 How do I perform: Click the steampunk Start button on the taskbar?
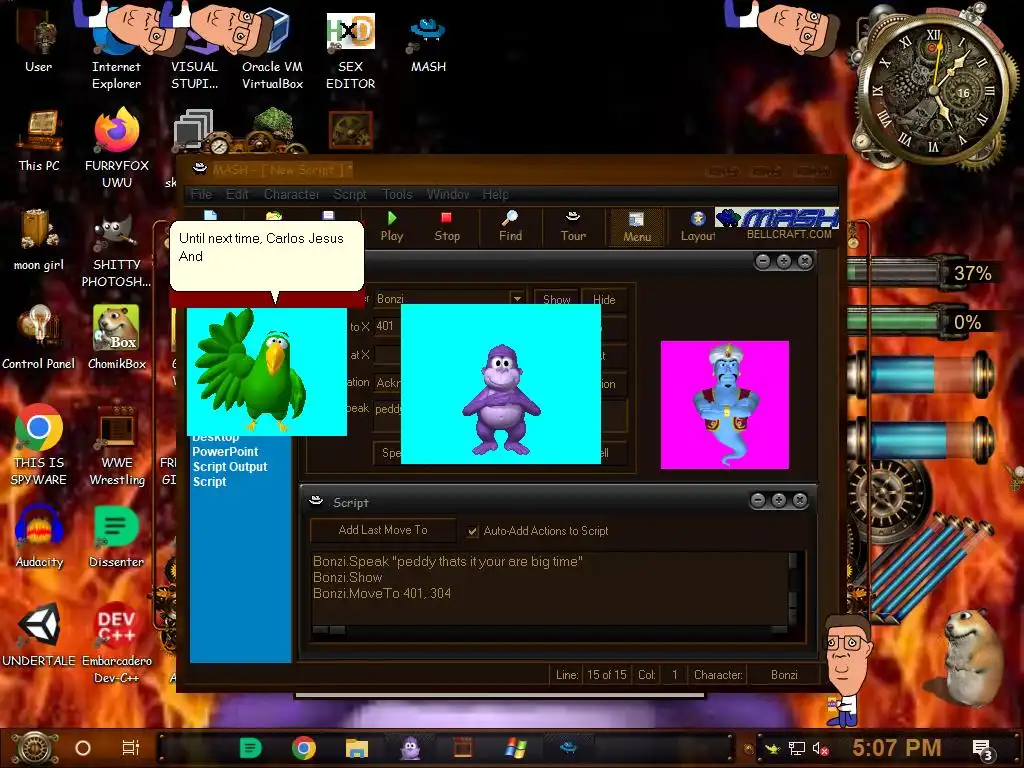tap(34, 748)
